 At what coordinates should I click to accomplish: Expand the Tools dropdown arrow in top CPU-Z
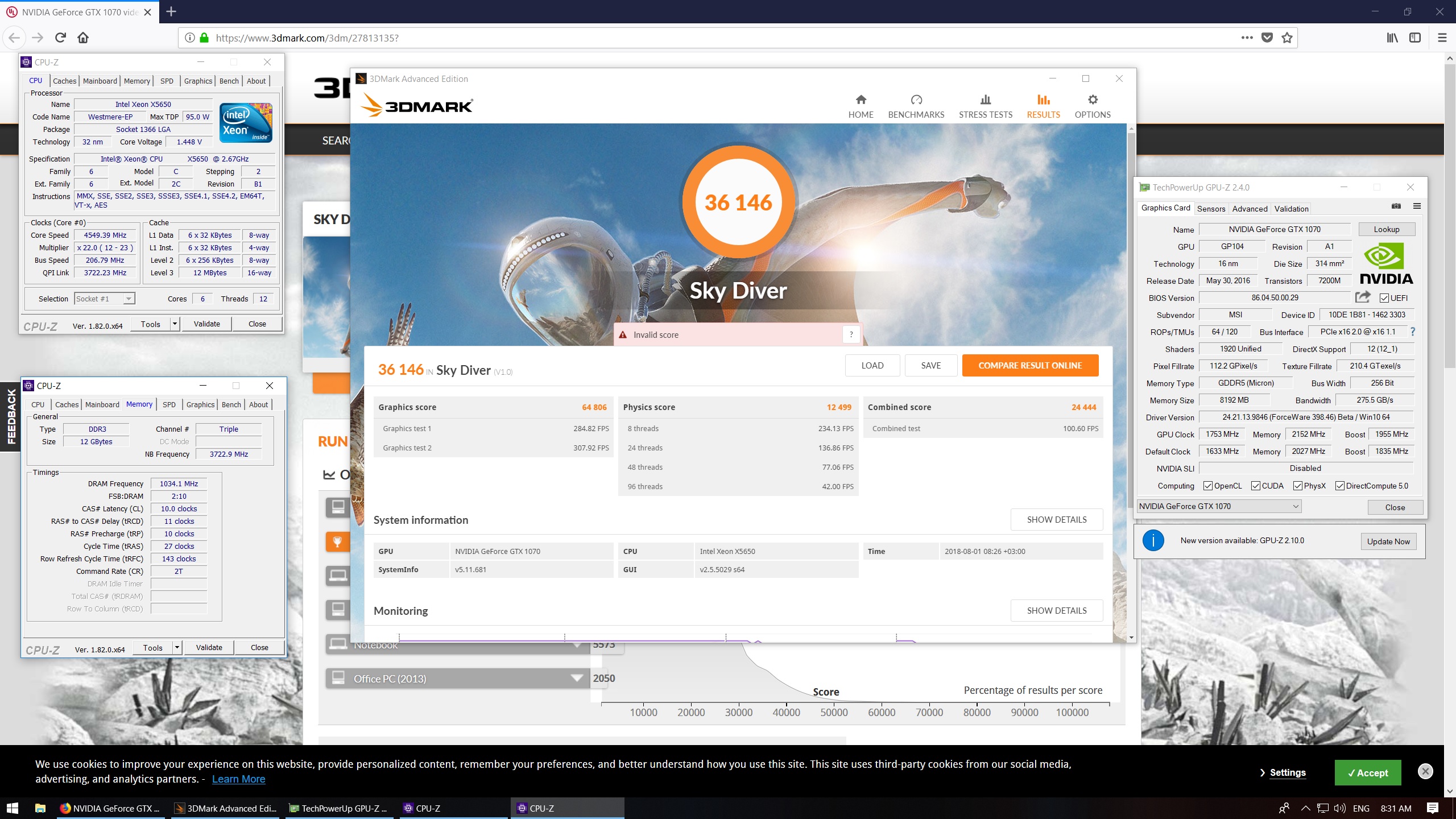(175, 324)
